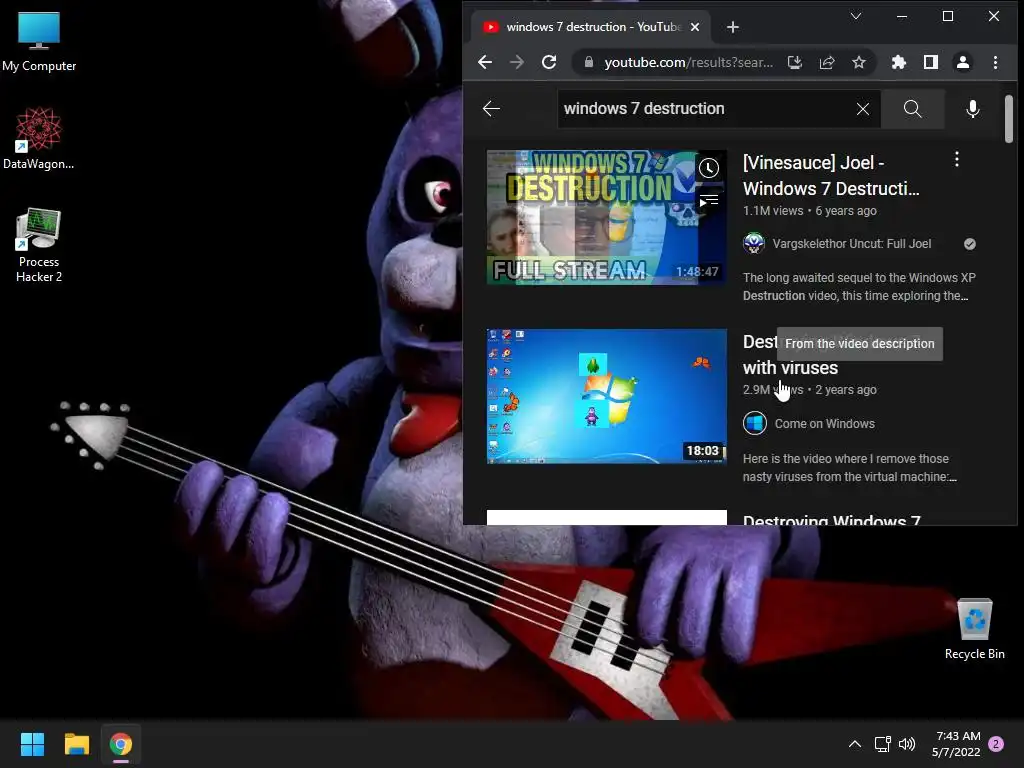
Task: Open the Windows Start menu
Action: [32, 744]
